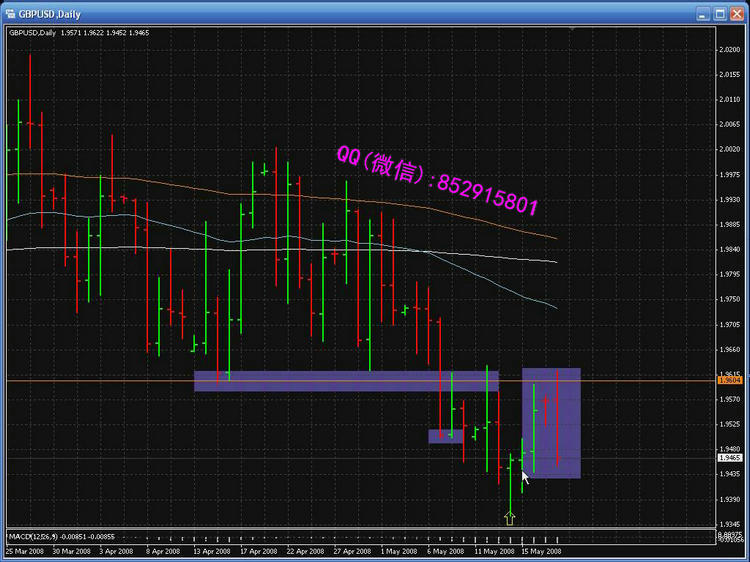Select the yellow up arrow marker
The image size is (750, 562).
[x=510, y=517]
